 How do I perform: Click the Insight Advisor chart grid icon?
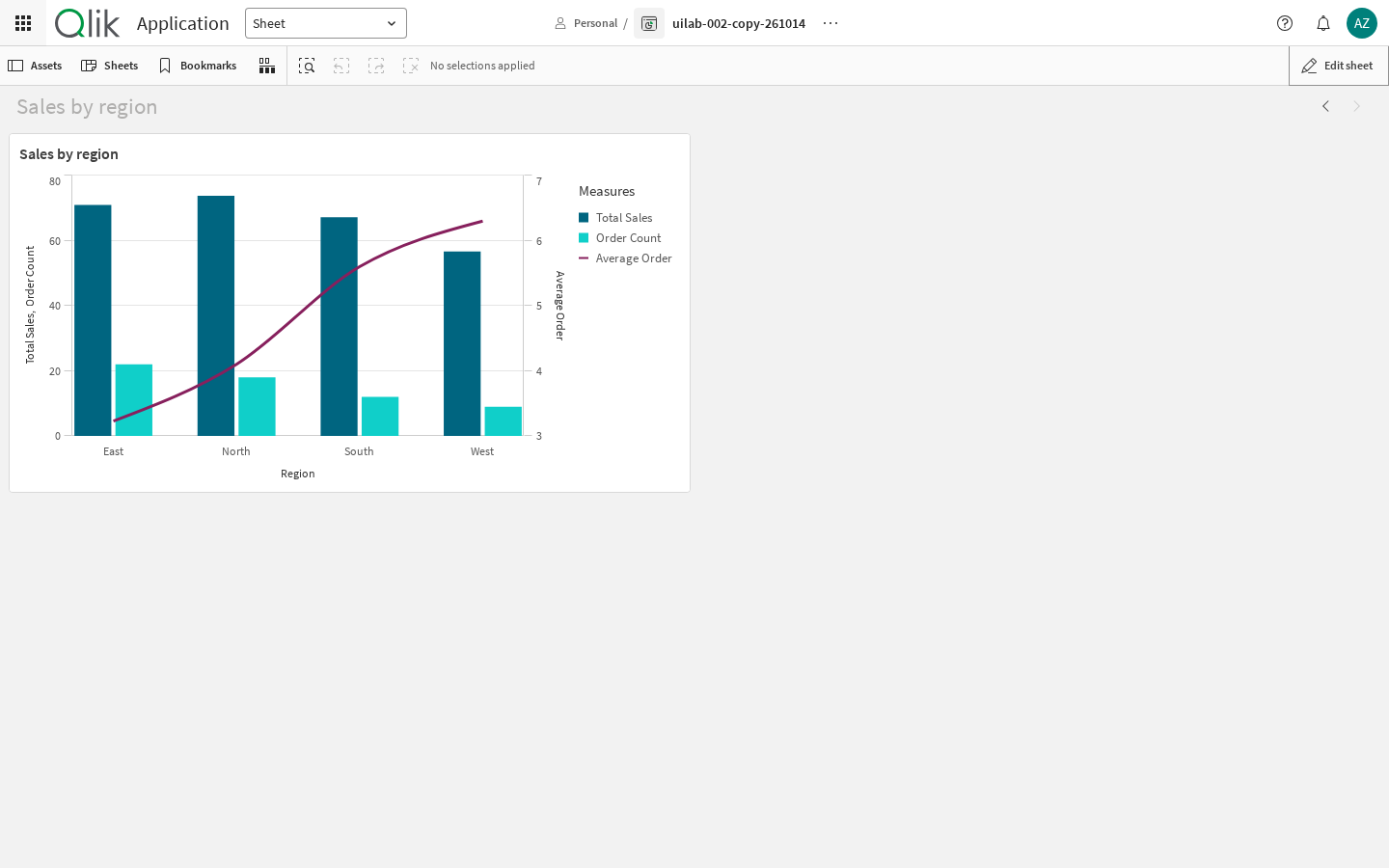[x=267, y=66]
